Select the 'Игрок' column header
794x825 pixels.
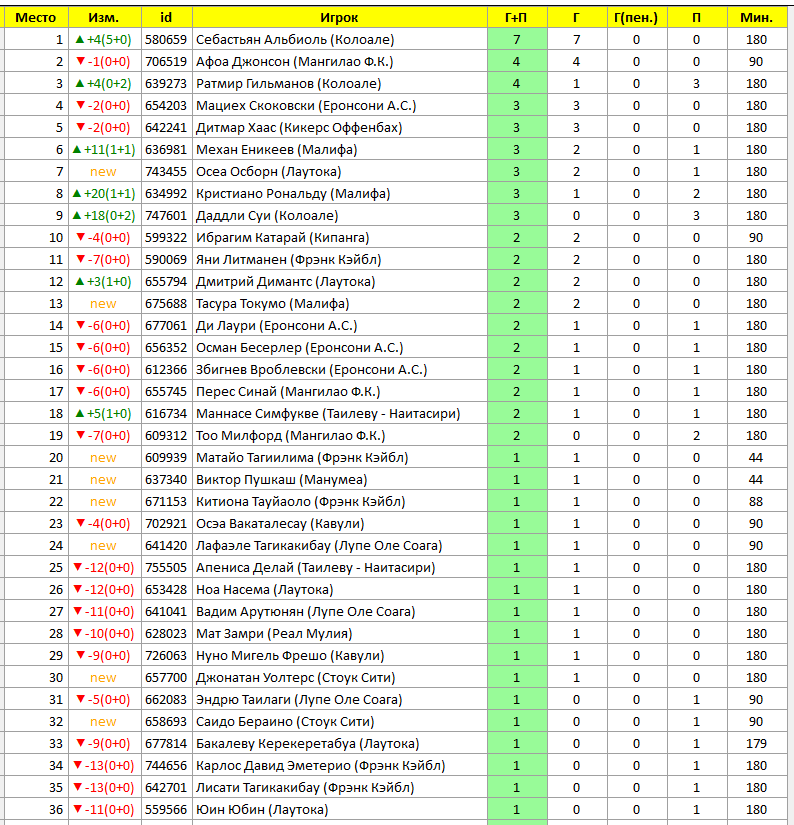[x=339, y=17]
